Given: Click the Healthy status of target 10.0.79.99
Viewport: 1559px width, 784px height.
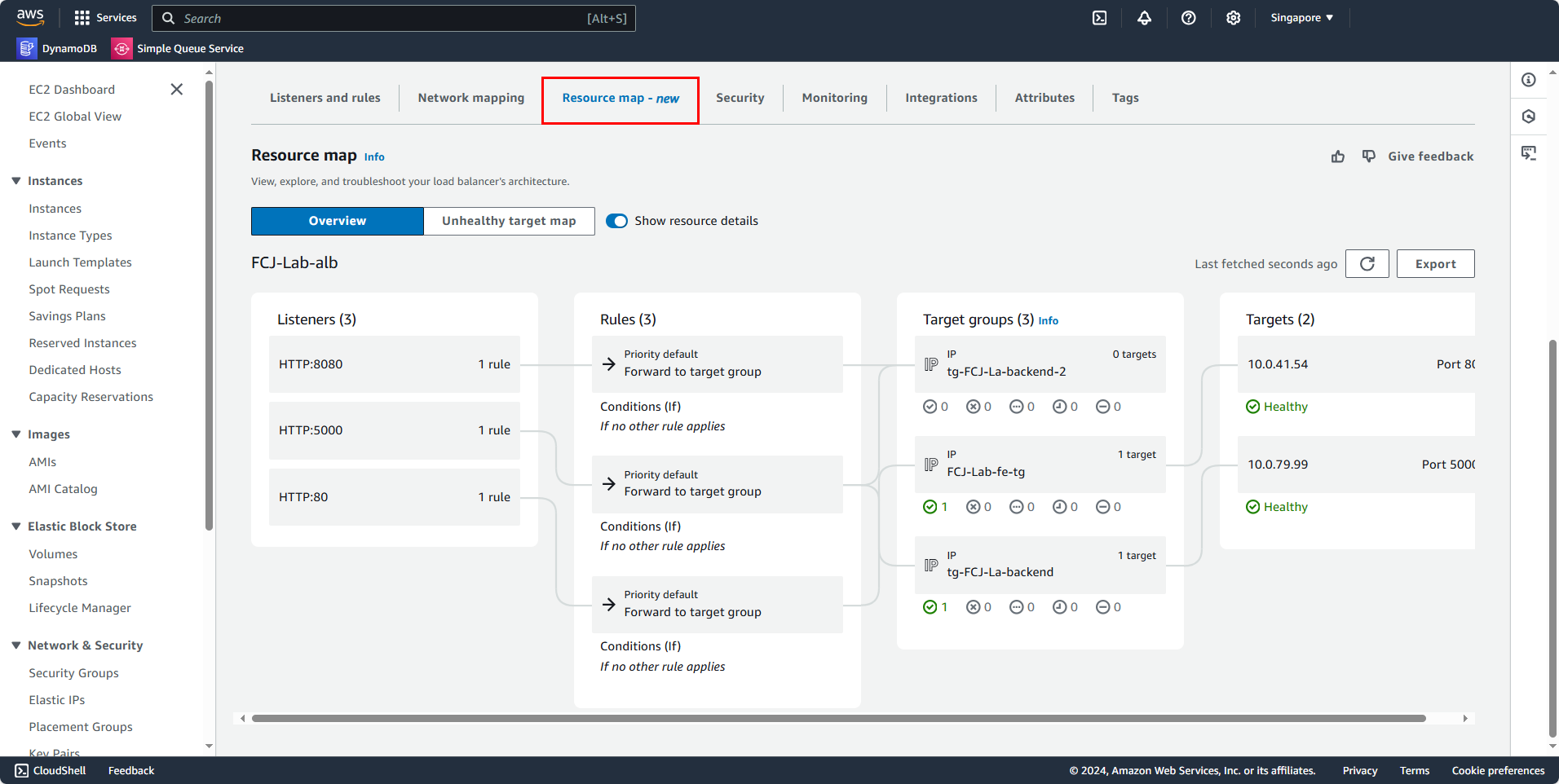Looking at the screenshot, I should pyautogui.click(x=1277, y=507).
